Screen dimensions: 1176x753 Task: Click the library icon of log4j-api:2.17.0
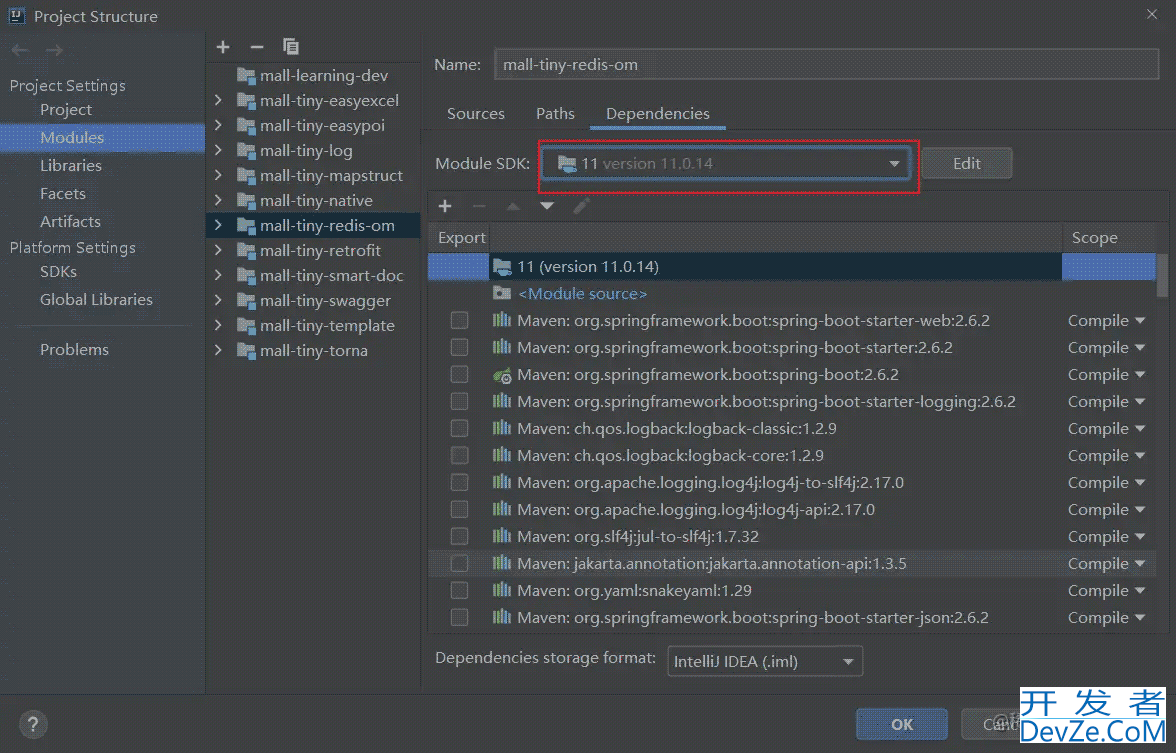(x=502, y=509)
